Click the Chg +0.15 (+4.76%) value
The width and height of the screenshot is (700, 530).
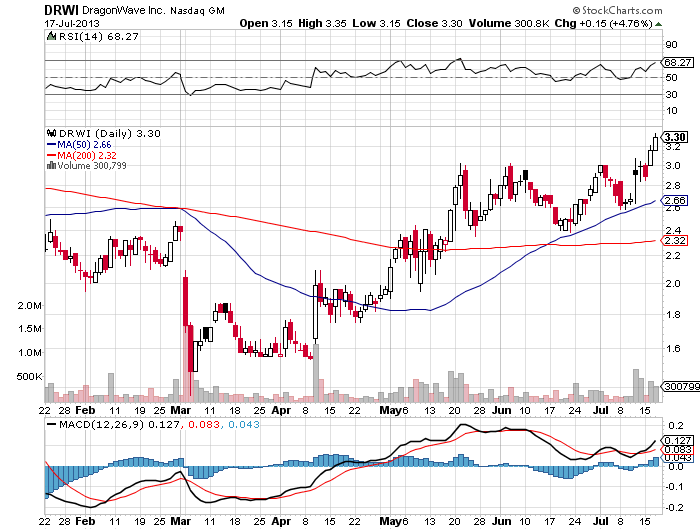pos(604,23)
